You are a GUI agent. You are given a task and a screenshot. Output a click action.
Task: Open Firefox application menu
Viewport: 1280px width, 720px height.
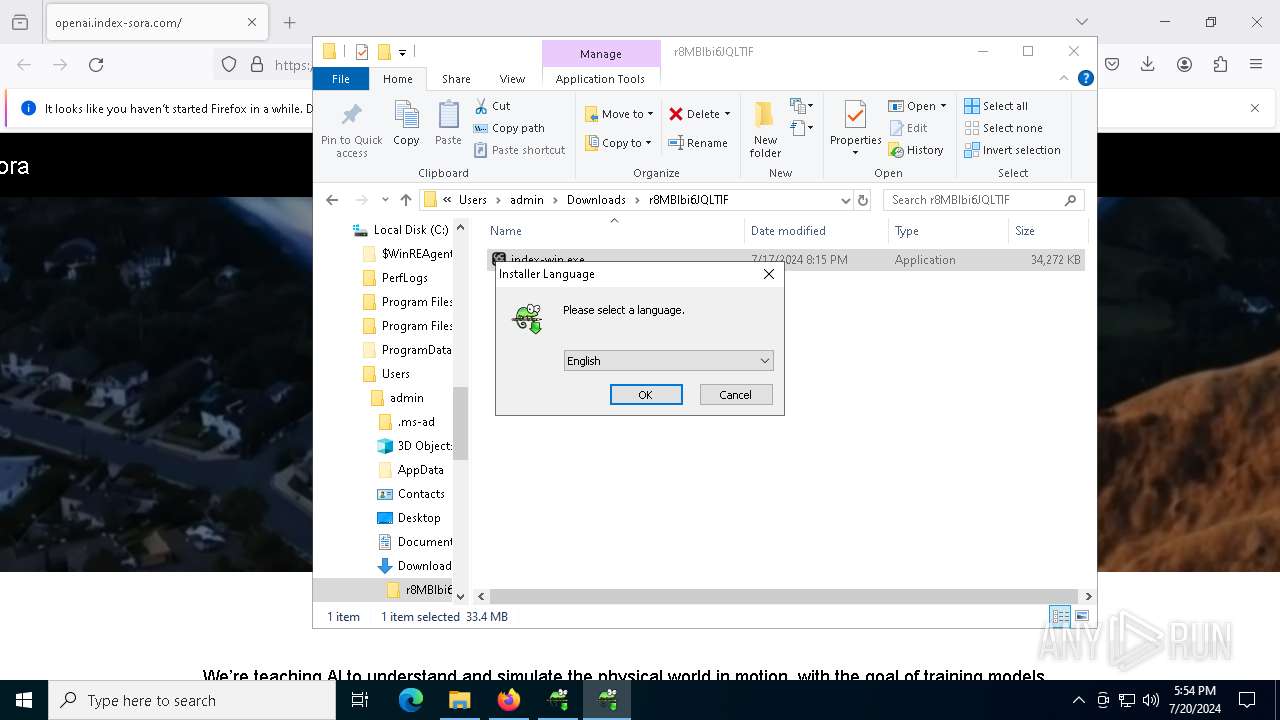tap(1256, 64)
